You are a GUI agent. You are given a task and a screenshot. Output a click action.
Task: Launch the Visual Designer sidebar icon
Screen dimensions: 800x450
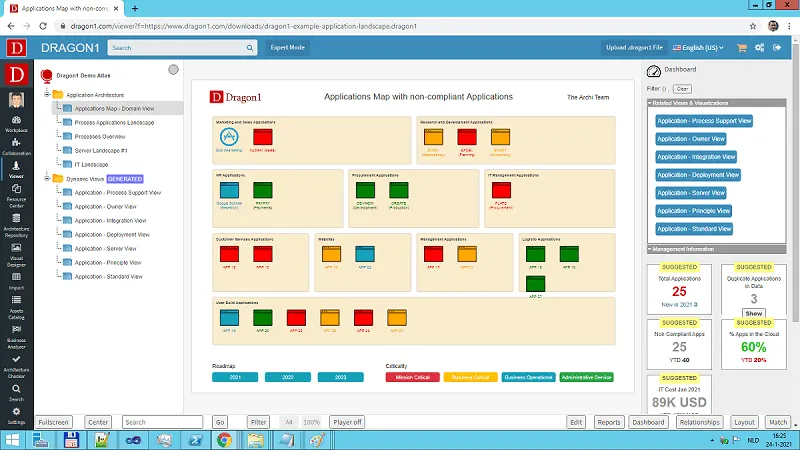pyautogui.click(x=16, y=255)
